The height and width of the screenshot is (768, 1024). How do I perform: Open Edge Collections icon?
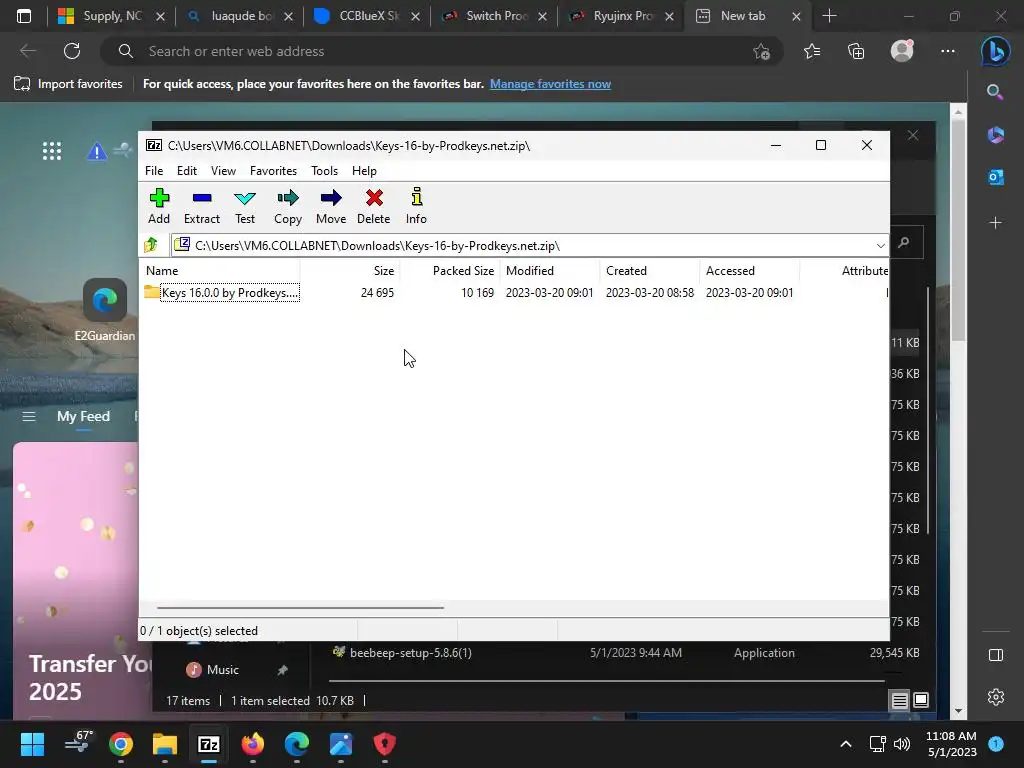pos(856,51)
